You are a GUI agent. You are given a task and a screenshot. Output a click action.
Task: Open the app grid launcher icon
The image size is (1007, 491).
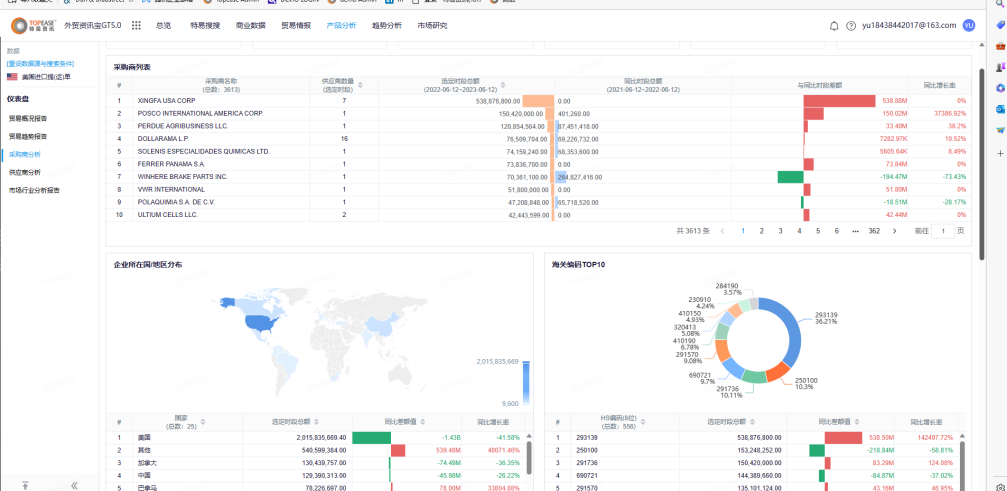click(136, 26)
